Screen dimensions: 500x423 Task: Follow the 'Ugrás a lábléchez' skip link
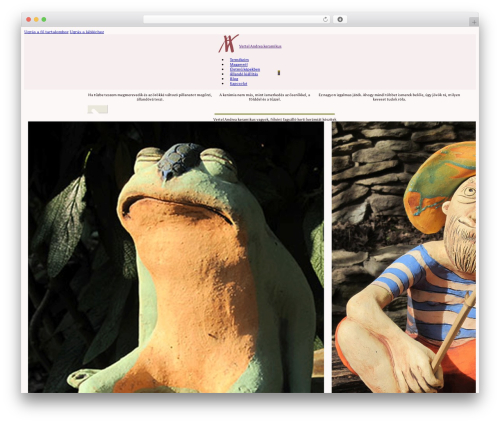pyautogui.click(x=87, y=32)
